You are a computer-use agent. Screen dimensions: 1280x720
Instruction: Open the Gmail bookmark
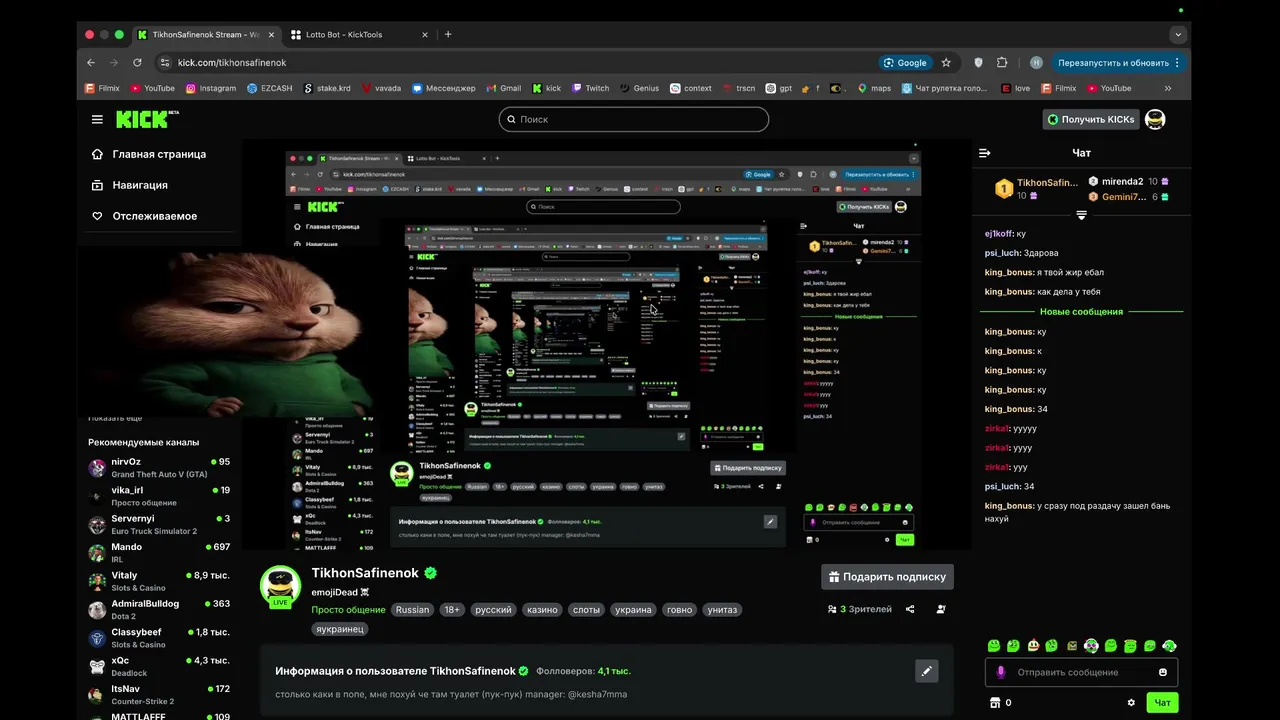503,88
